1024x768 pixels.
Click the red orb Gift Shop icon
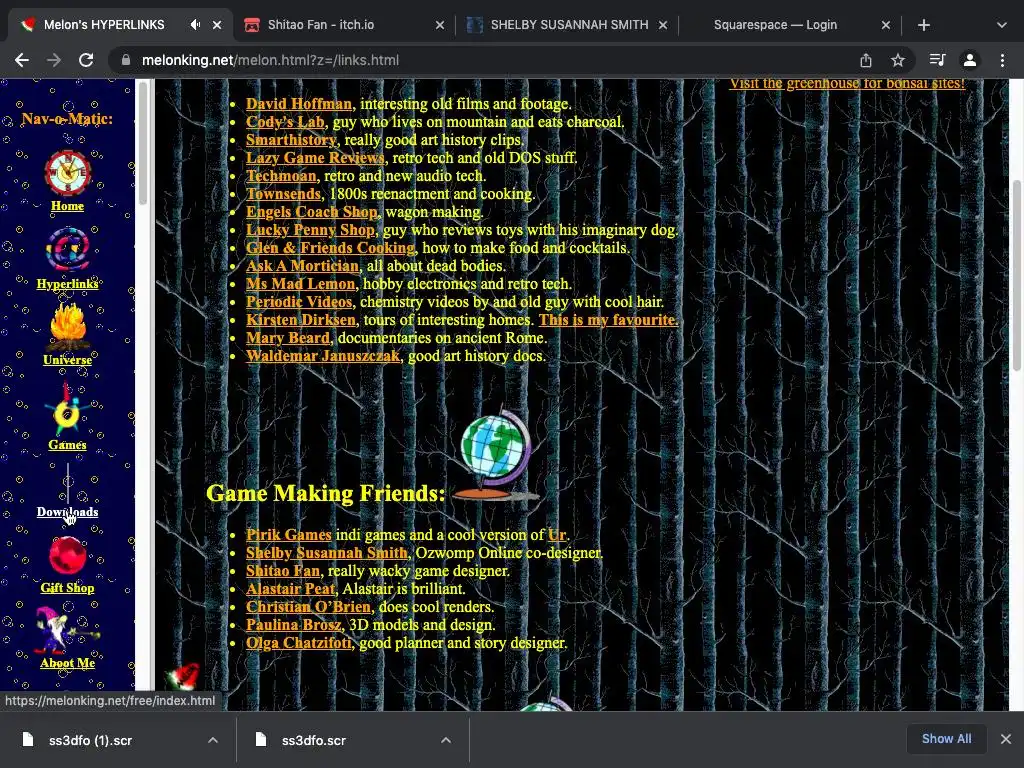click(67, 556)
